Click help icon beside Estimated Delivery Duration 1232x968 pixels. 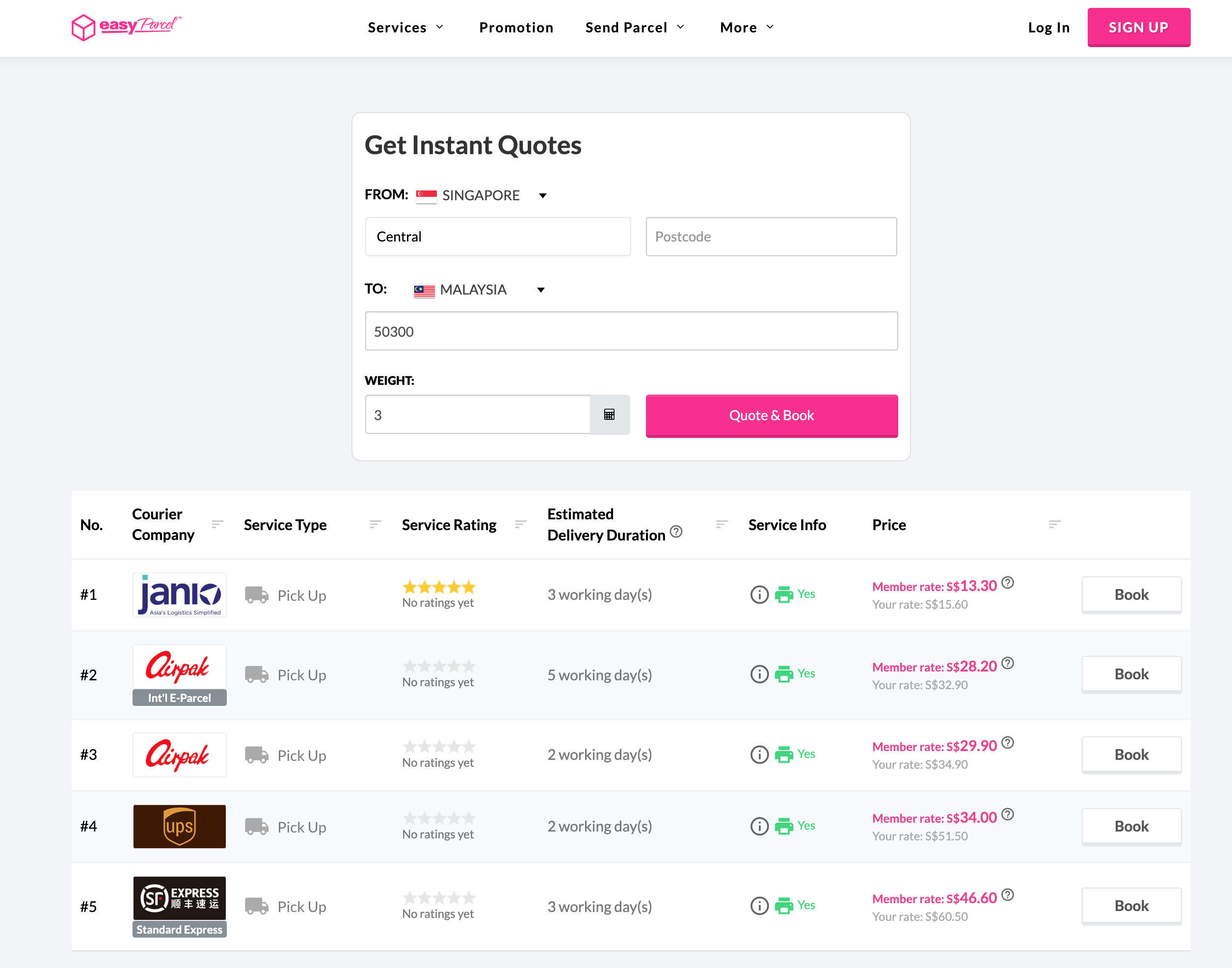point(675,532)
